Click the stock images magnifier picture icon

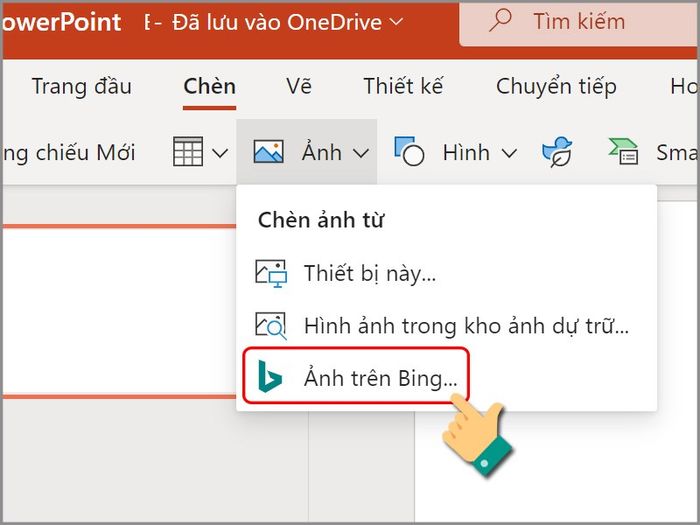(271, 325)
